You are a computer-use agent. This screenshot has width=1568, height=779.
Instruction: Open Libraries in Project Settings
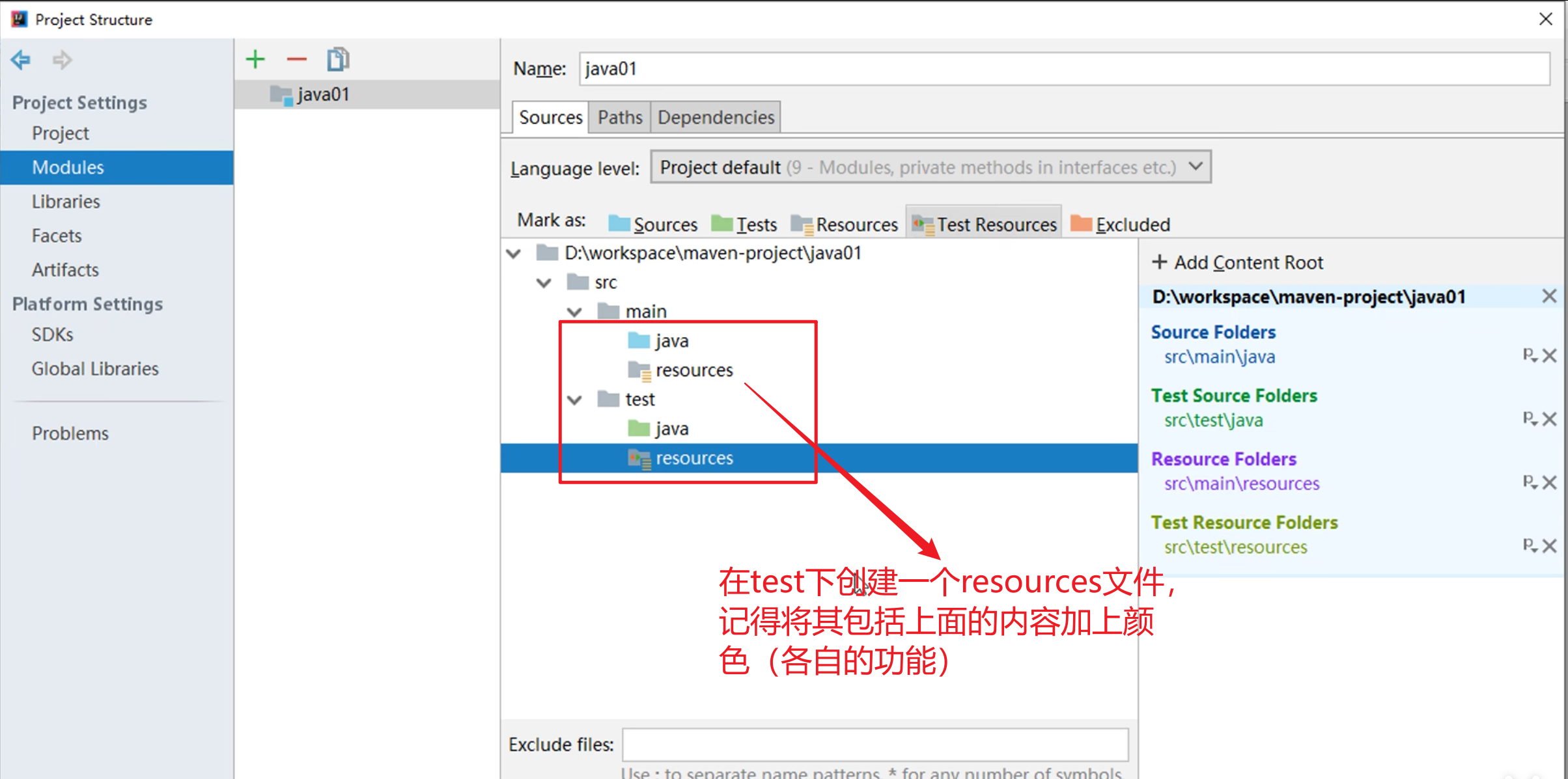click(66, 202)
